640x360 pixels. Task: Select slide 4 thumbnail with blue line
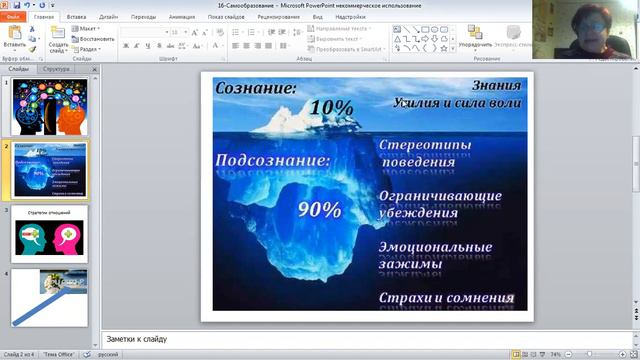[x=50, y=298]
